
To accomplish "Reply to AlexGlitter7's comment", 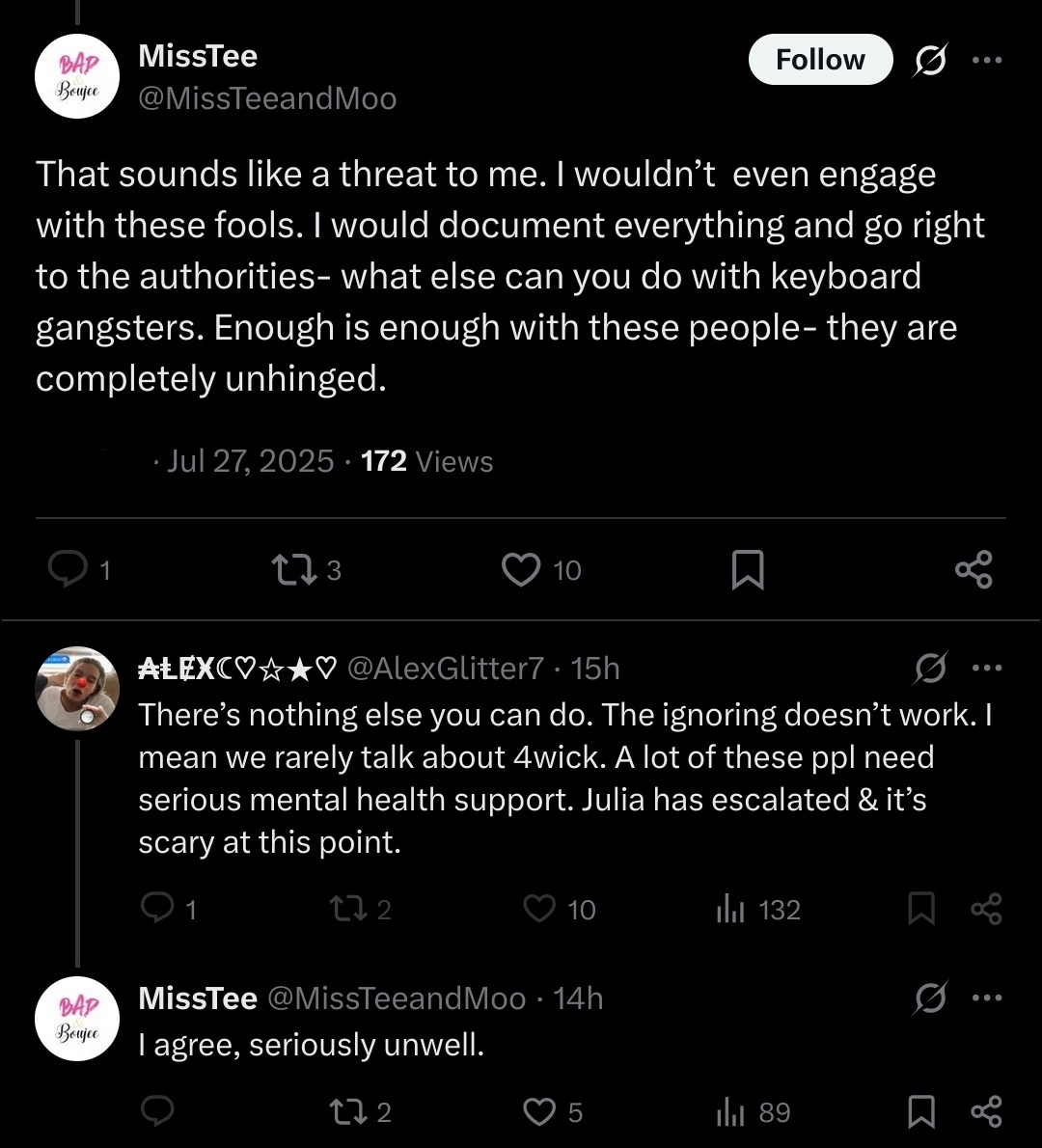I will point(155,909).
